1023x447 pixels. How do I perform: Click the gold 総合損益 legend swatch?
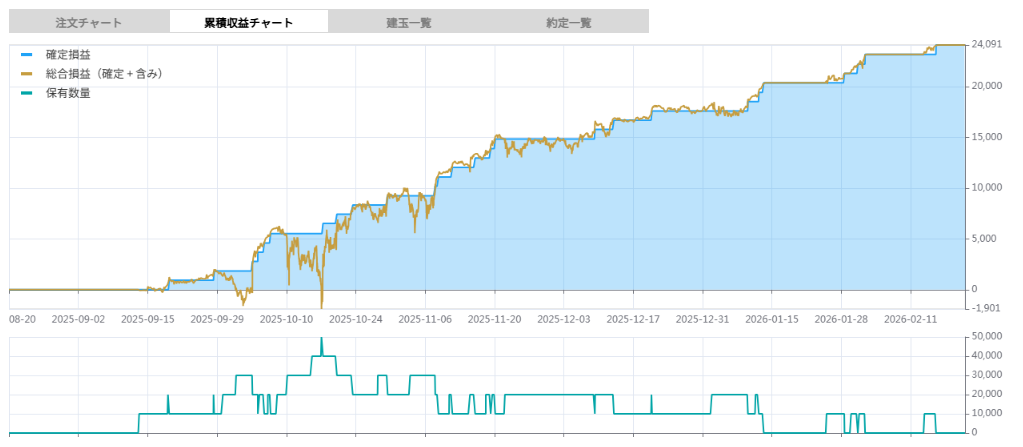pyautogui.click(x=27, y=74)
